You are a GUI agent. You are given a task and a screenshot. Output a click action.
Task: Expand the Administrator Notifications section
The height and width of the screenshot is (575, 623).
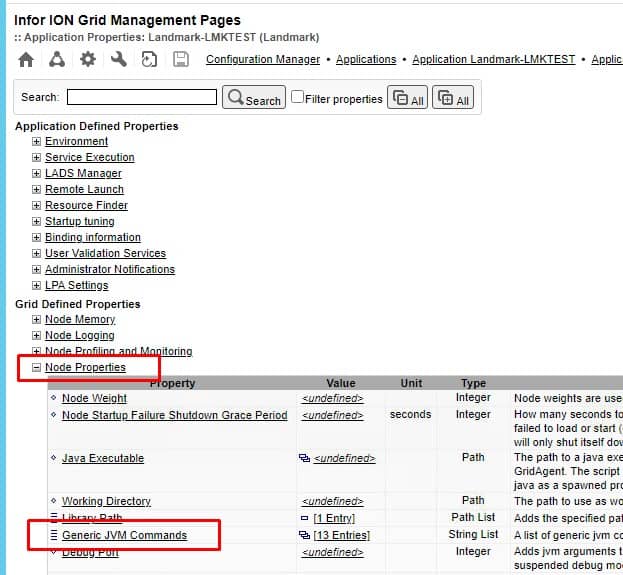pyautogui.click(x=36, y=269)
